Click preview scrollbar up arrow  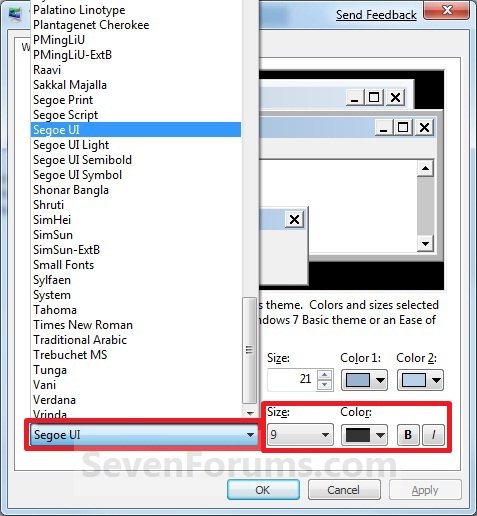tap(425, 168)
